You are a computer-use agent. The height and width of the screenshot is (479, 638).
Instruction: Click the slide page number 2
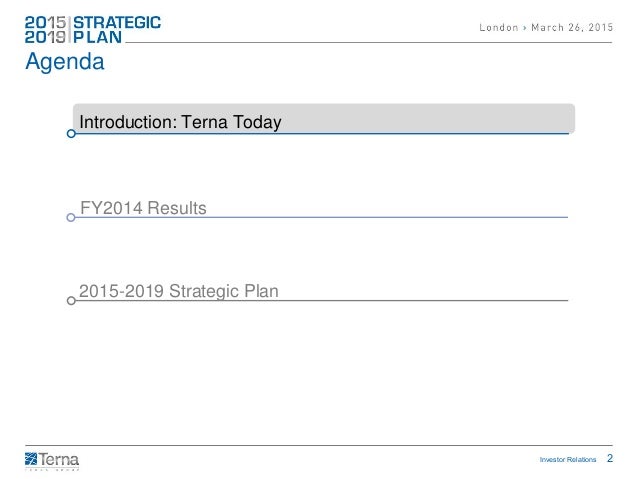pos(610,458)
